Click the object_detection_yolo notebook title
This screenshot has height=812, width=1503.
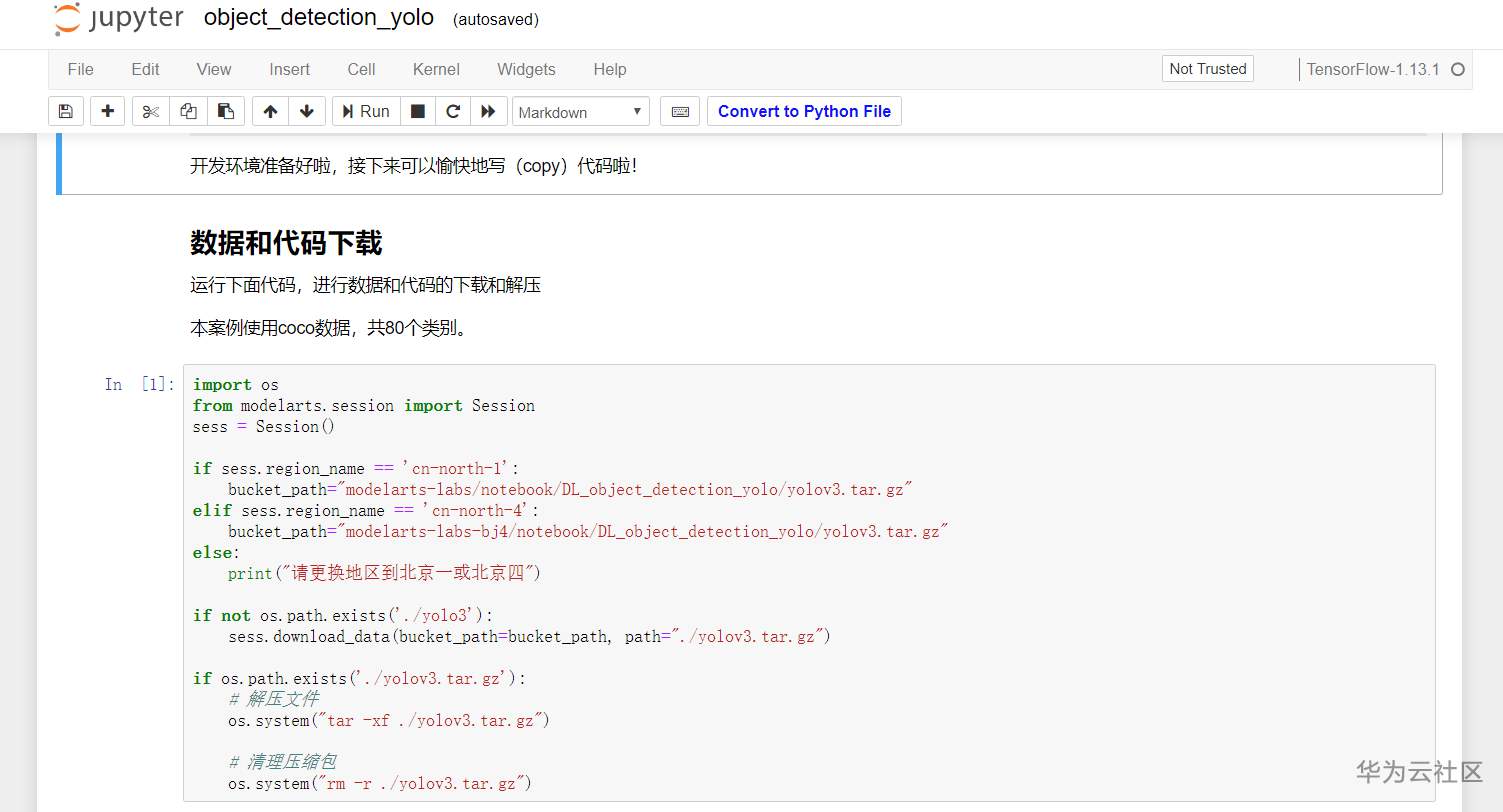319,18
